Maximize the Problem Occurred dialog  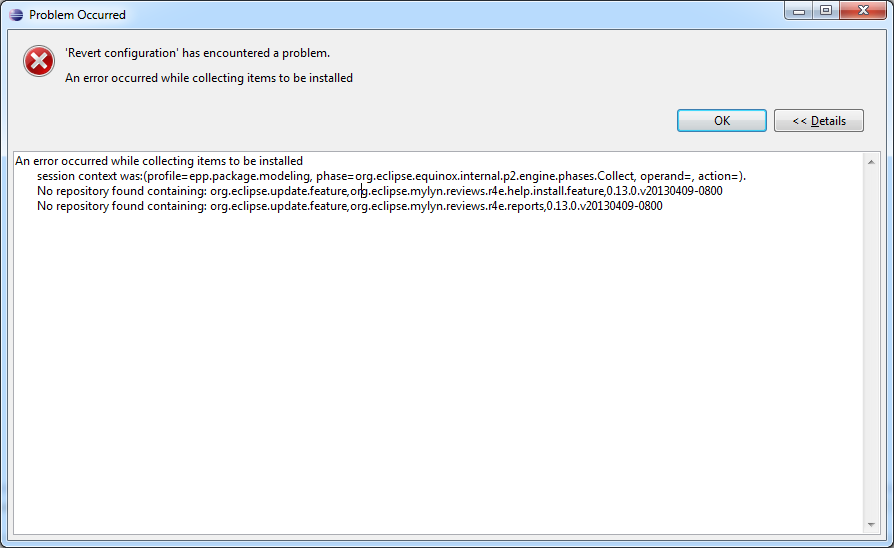[826, 11]
